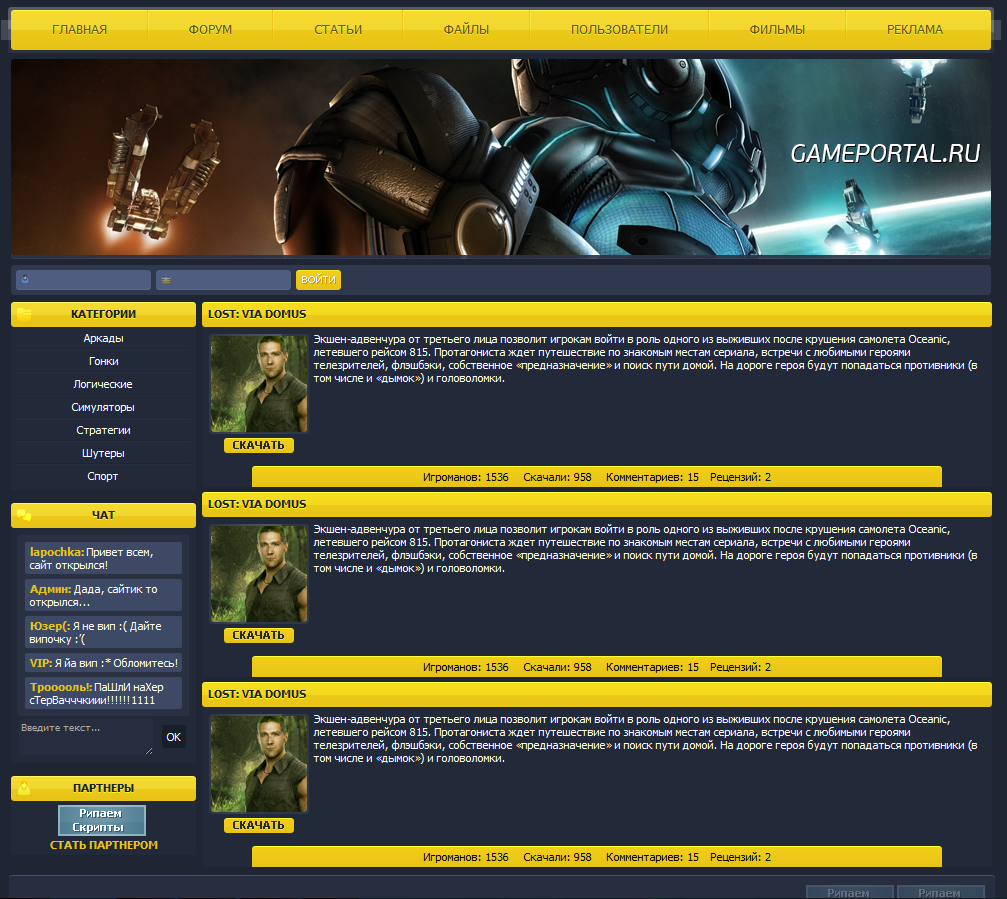Click the third СКАЧАТЬ download button
Image resolution: width=1007 pixels, height=899 pixels.
click(259, 825)
